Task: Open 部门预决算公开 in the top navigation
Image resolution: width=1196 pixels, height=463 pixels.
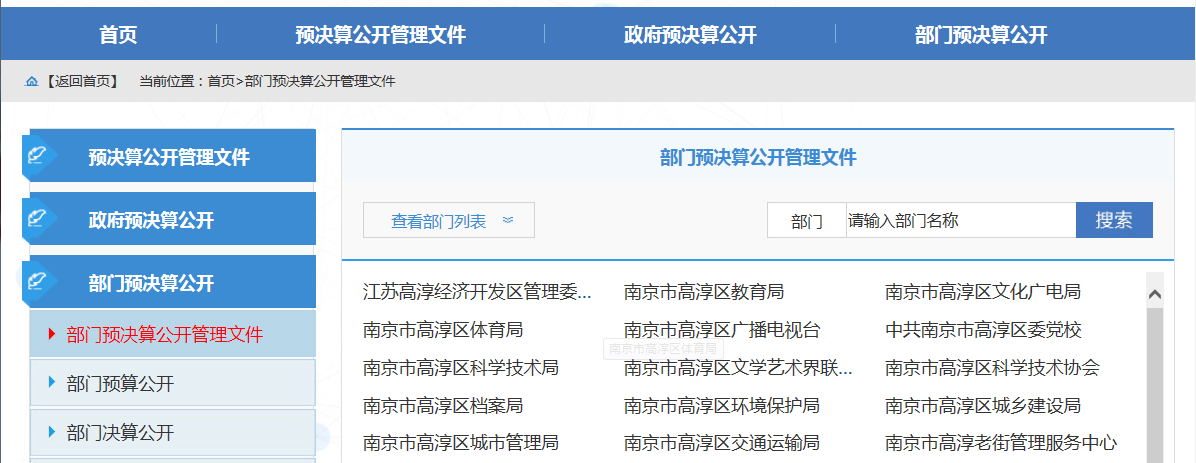Action: click(981, 35)
